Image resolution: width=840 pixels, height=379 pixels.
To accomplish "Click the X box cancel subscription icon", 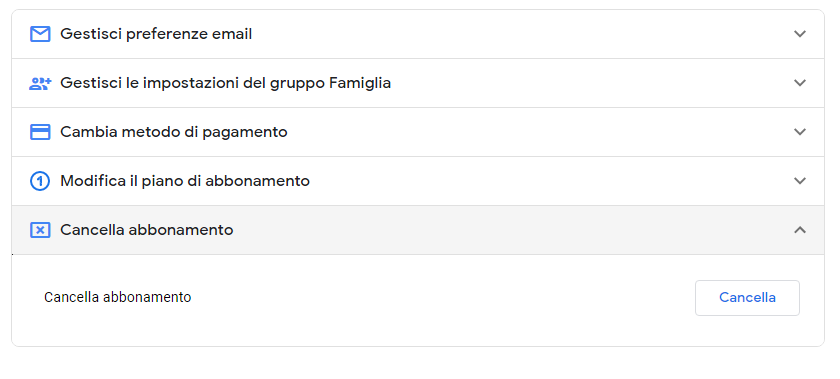I will pos(40,231).
